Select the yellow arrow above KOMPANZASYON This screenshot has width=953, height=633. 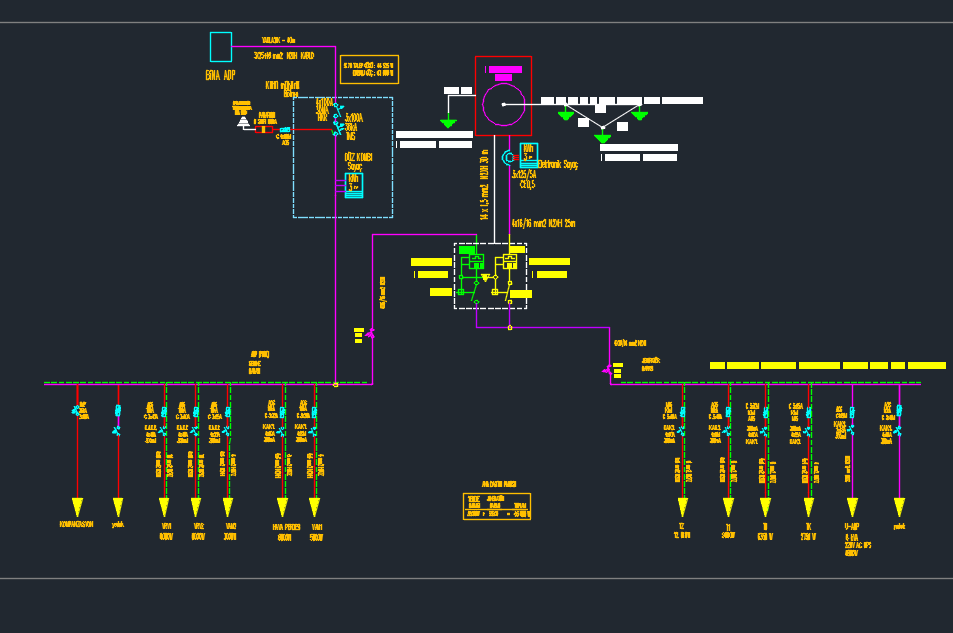tap(77, 507)
